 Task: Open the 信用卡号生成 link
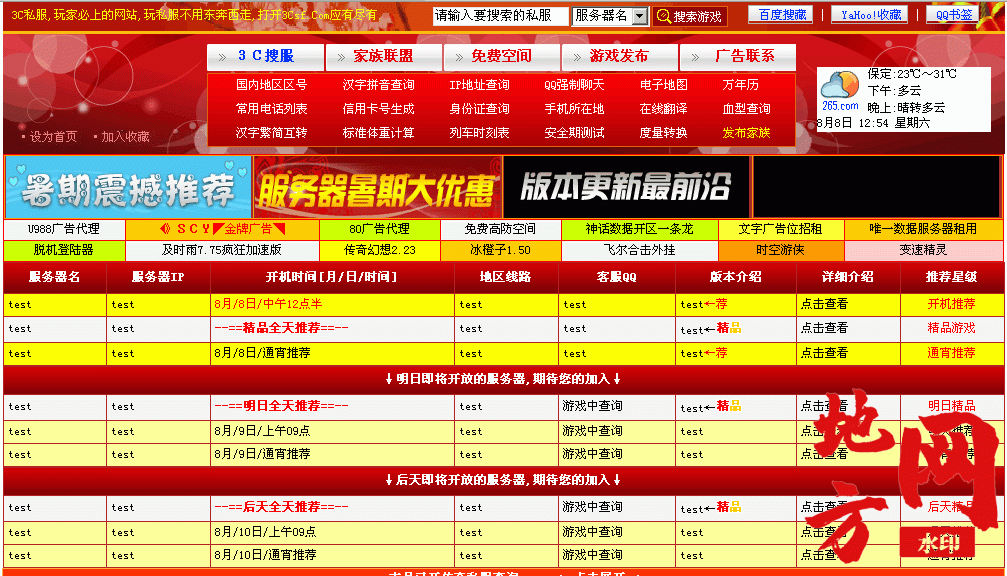378,109
